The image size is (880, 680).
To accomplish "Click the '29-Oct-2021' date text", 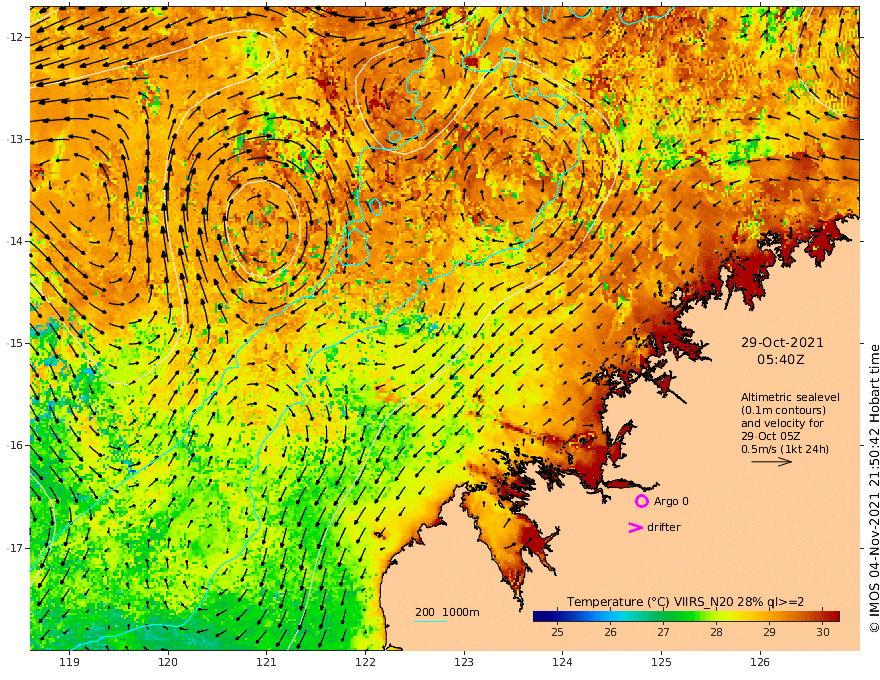I will [782, 342].
